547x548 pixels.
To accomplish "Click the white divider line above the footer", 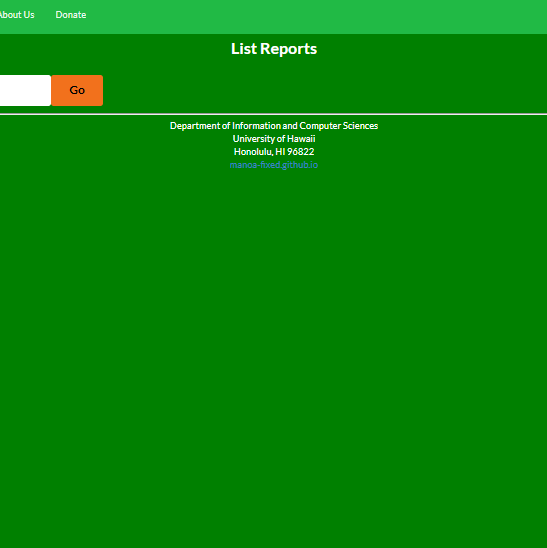I will [273, 114].
